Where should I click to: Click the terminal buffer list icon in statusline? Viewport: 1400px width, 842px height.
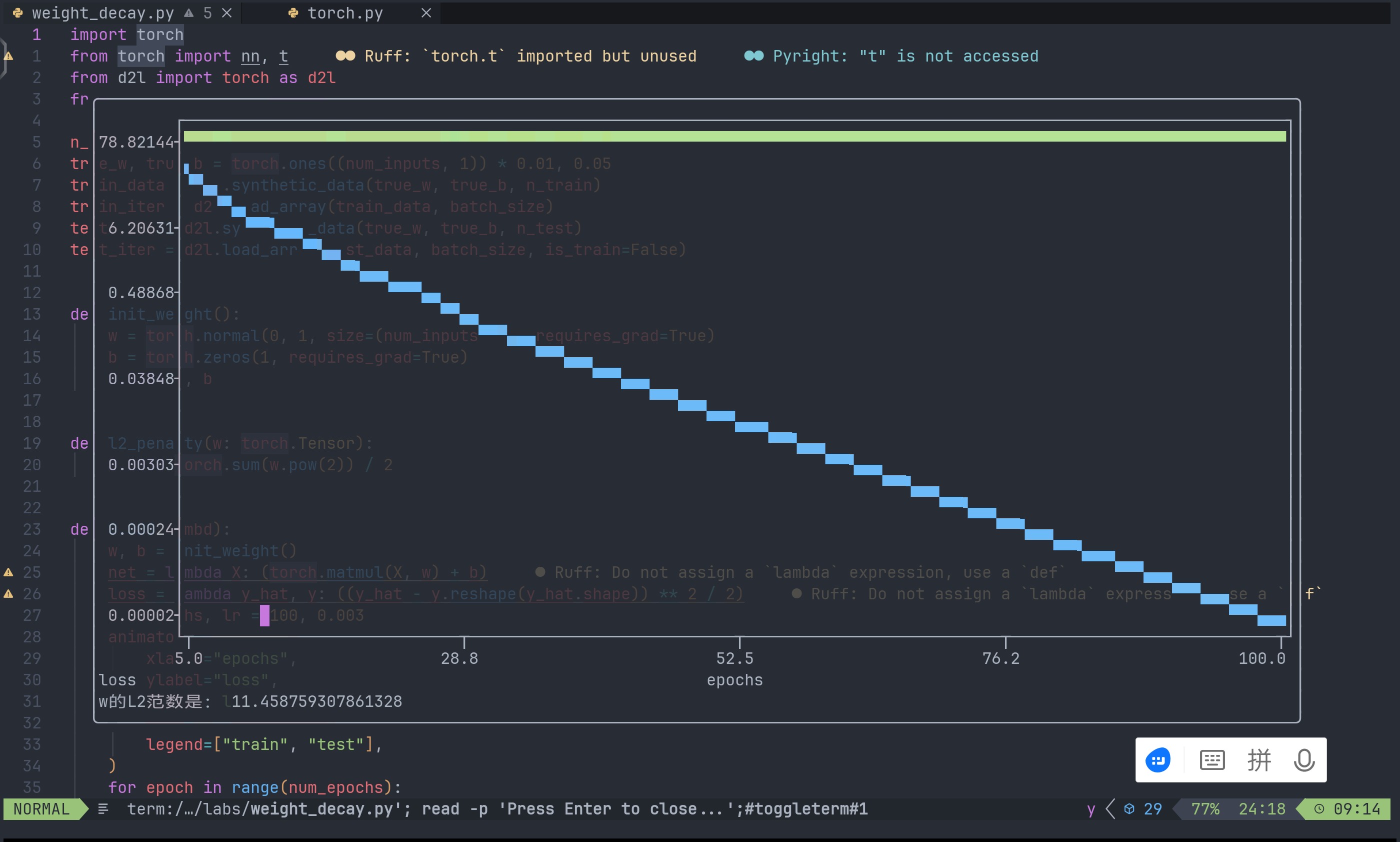pos(103,808)
